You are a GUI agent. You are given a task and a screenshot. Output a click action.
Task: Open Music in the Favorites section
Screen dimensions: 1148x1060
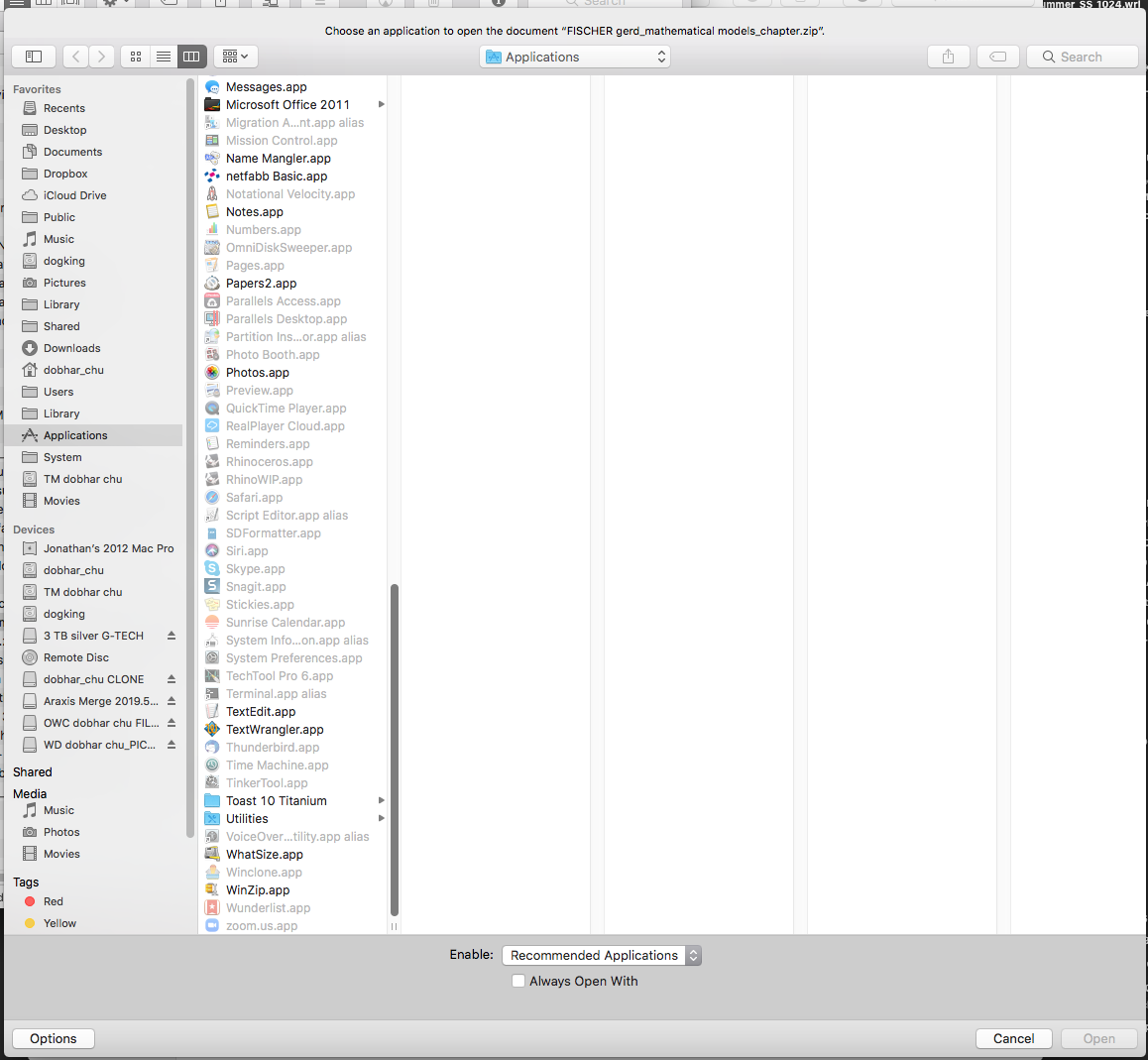[58, 240]
